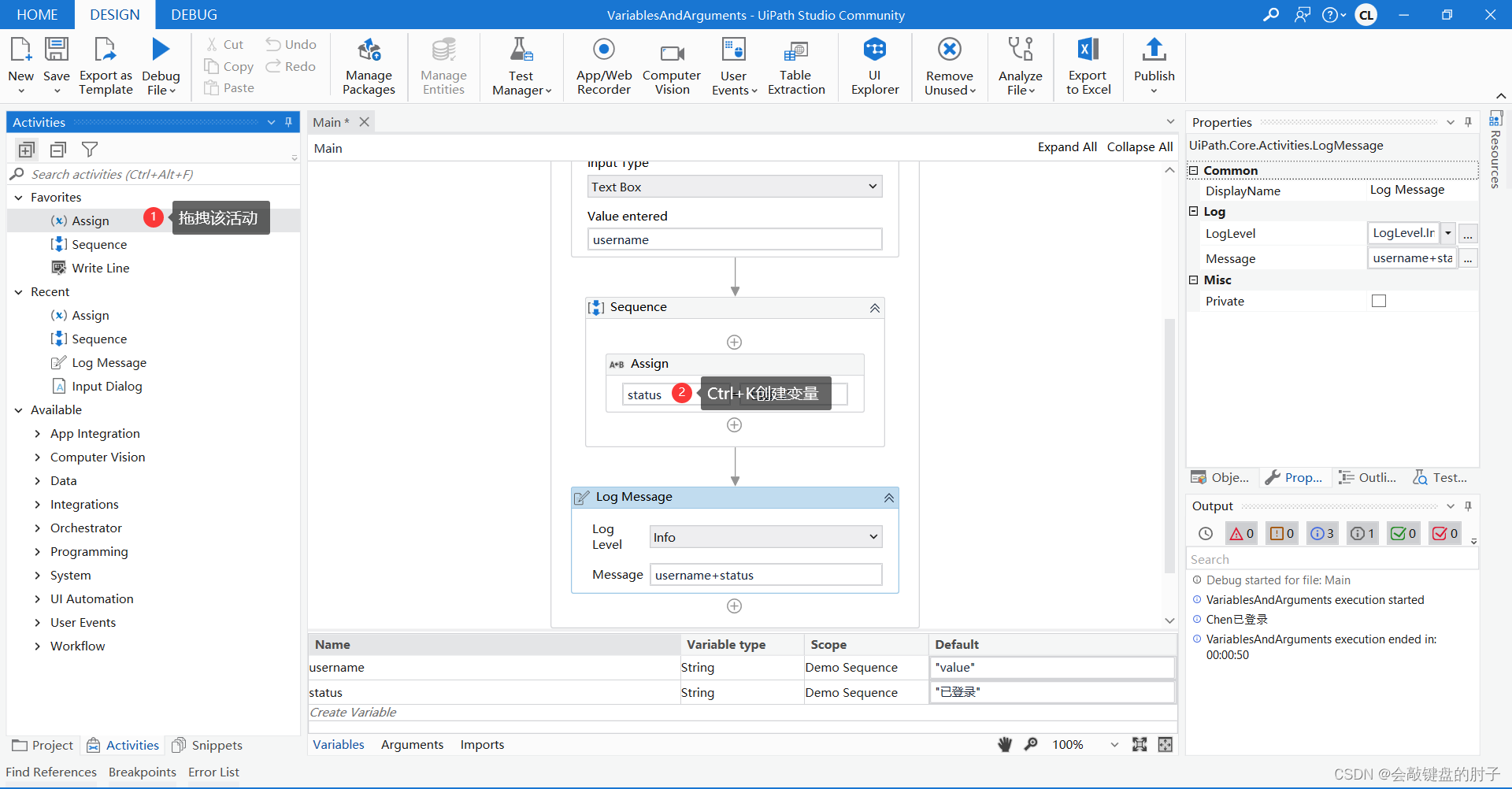Screen dimensions: 1512x789
Task: Open search icon in title bar
Action: tap(1271, 15)
